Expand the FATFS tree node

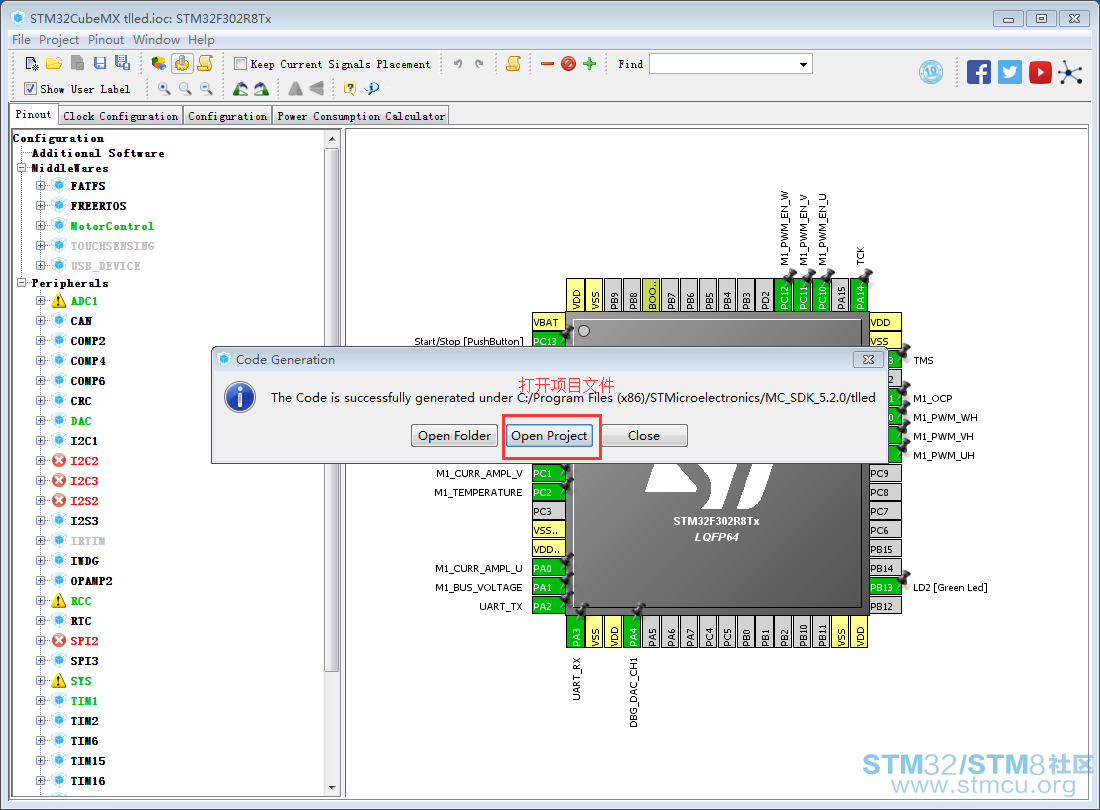point(41,186)
